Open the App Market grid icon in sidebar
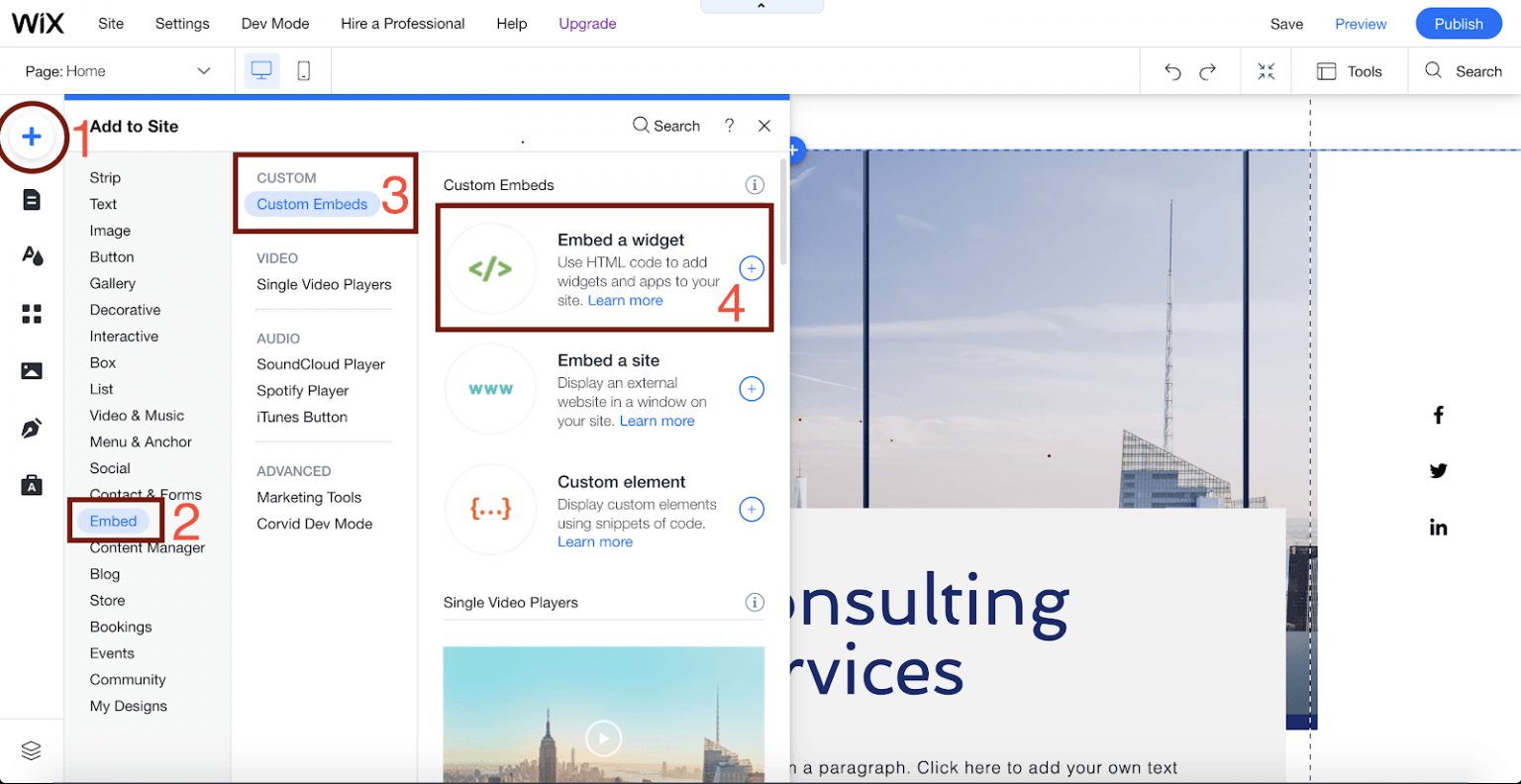The height and width of the screenshot is (784, 1521). tap(33, 314)
